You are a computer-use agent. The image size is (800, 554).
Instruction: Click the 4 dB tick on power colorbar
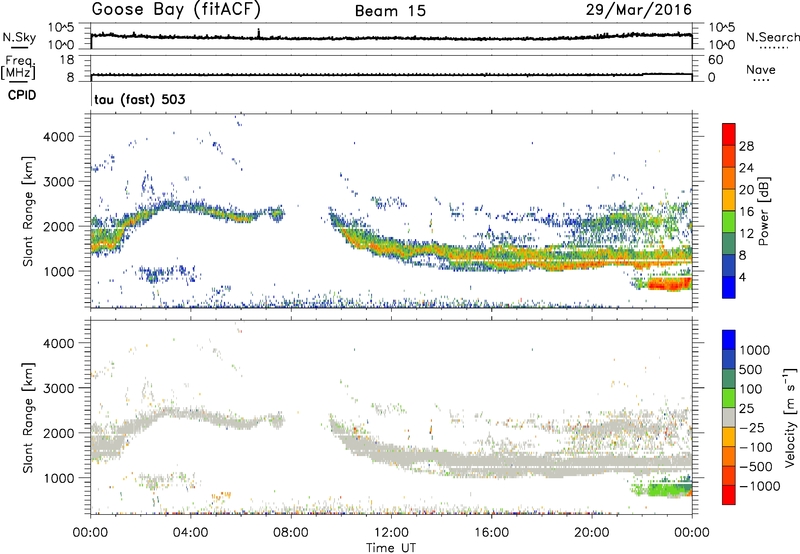click(742, 277)
